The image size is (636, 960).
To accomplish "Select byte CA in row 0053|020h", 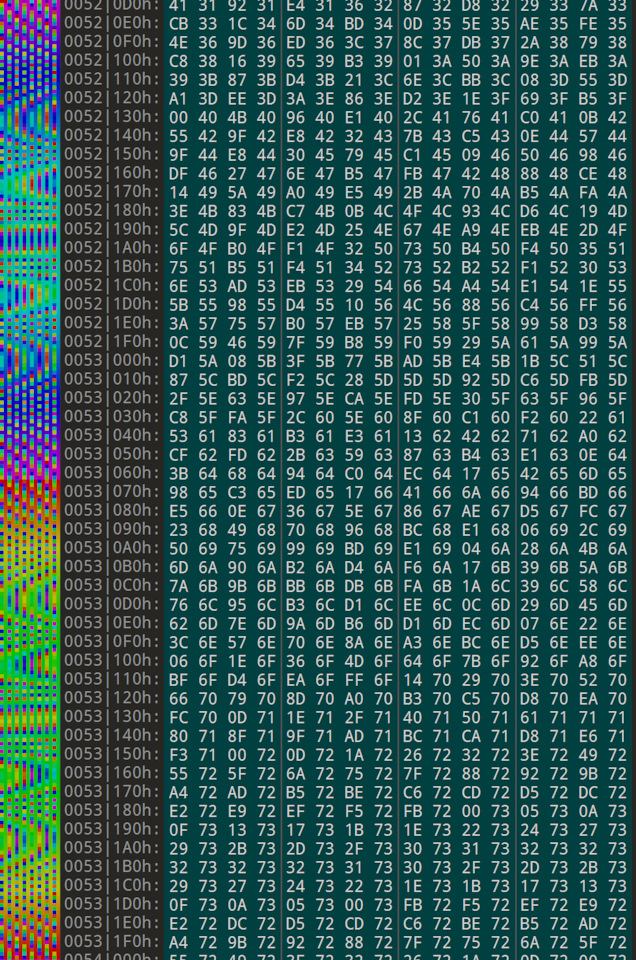I will coord(354,399).
